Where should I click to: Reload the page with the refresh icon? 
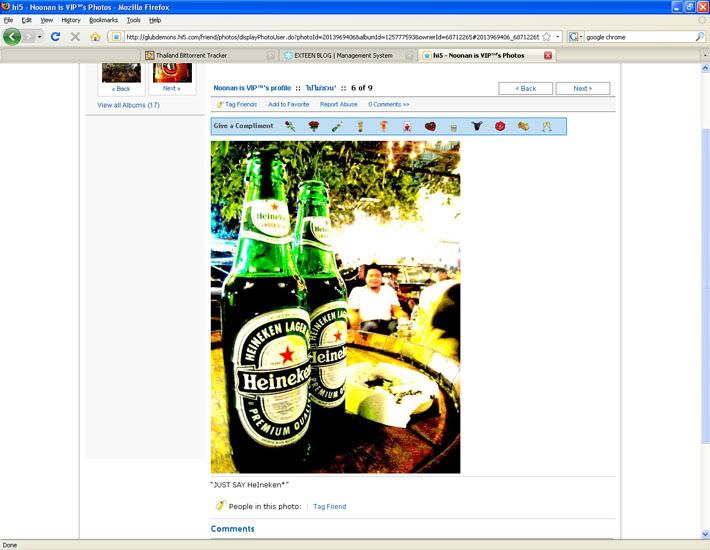56,37
